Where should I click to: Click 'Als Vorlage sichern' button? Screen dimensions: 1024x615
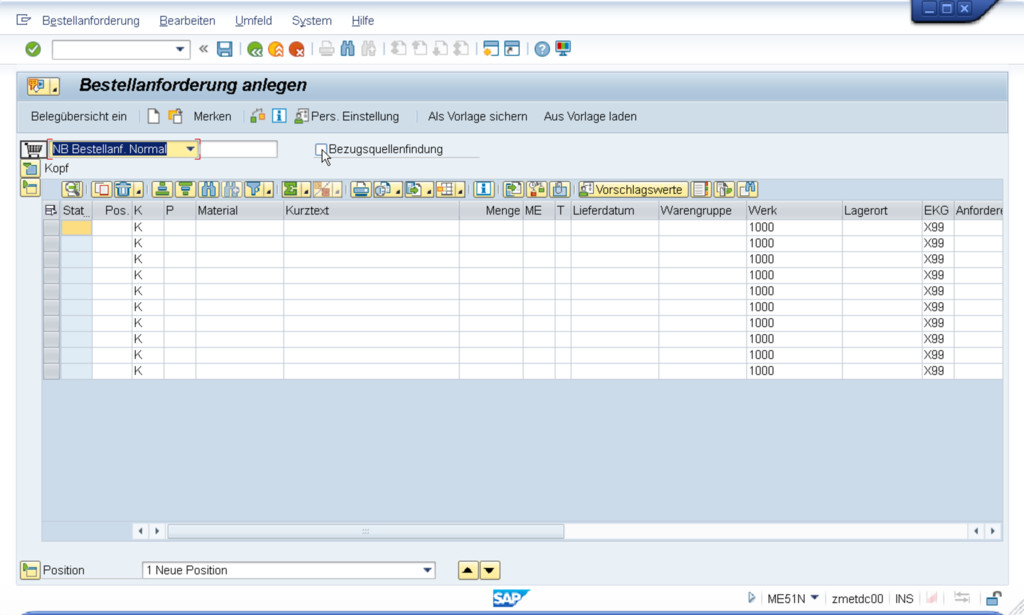(477, 116)
